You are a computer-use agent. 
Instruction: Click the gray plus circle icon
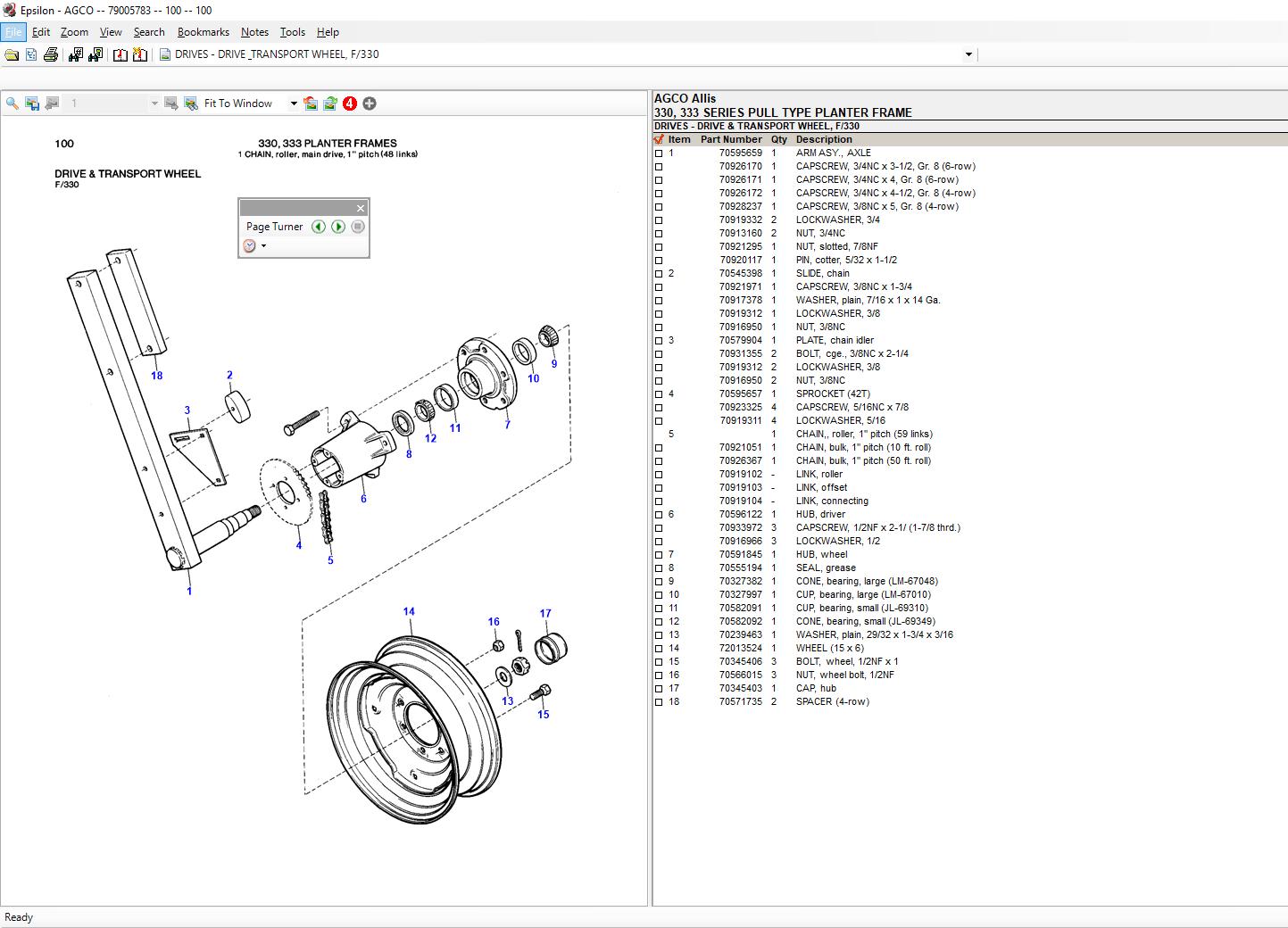pyautogui.click(x=370, y=104)
